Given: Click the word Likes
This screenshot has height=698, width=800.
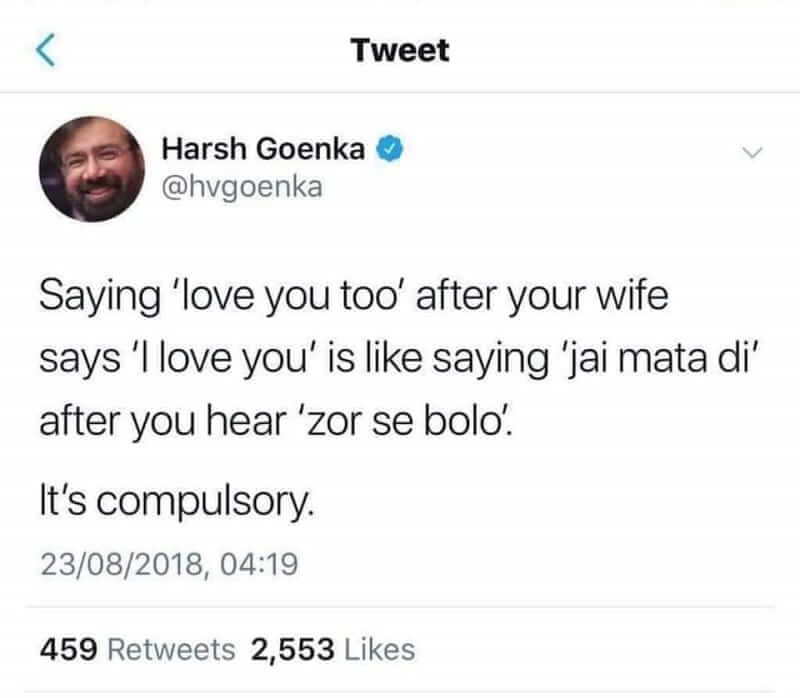Looking at the screenshot, I should [380, 650].
